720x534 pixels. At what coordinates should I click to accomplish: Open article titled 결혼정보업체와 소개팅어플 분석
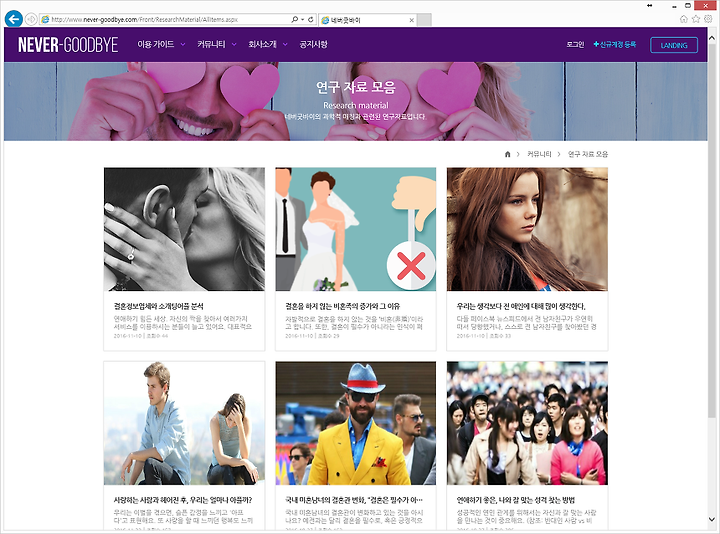(x=158, y=306)
